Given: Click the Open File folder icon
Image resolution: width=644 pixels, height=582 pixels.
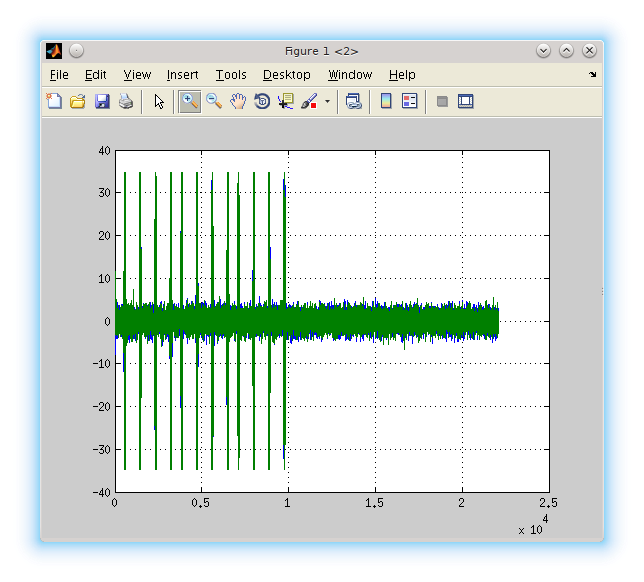Looking at the screenshot, I should coord(77,101).
